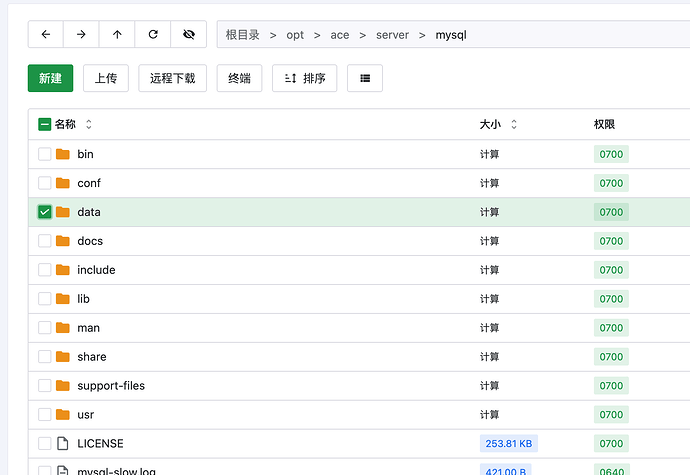This screenshot has height=475, width=690.
Task: Click the refresh directory icon
Action: tap(153, 34)
